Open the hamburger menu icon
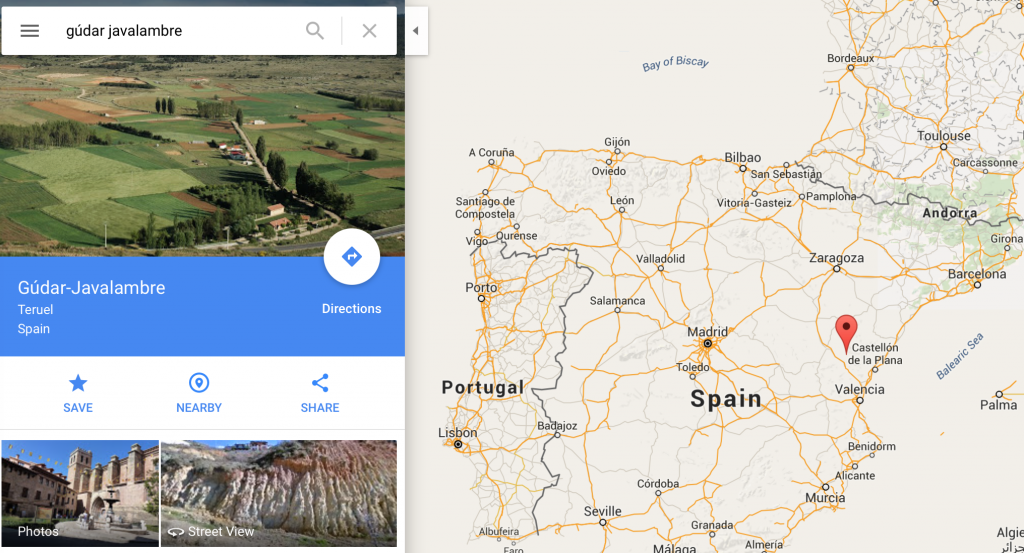Screen dimensions: 1024x553 pyautogui.click(x=29, y=31)
